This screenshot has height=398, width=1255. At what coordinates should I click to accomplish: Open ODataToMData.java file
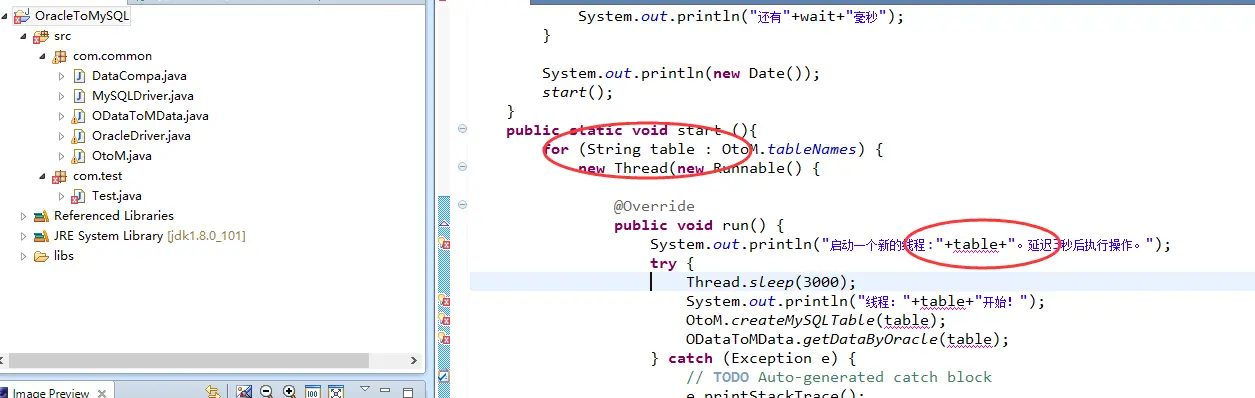click(x=150, y=116)
